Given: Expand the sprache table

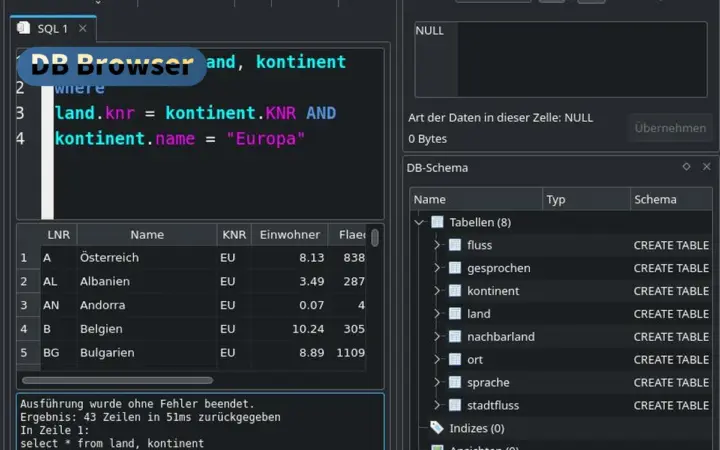Looking at the screenshot, I should tap(438, 382).
